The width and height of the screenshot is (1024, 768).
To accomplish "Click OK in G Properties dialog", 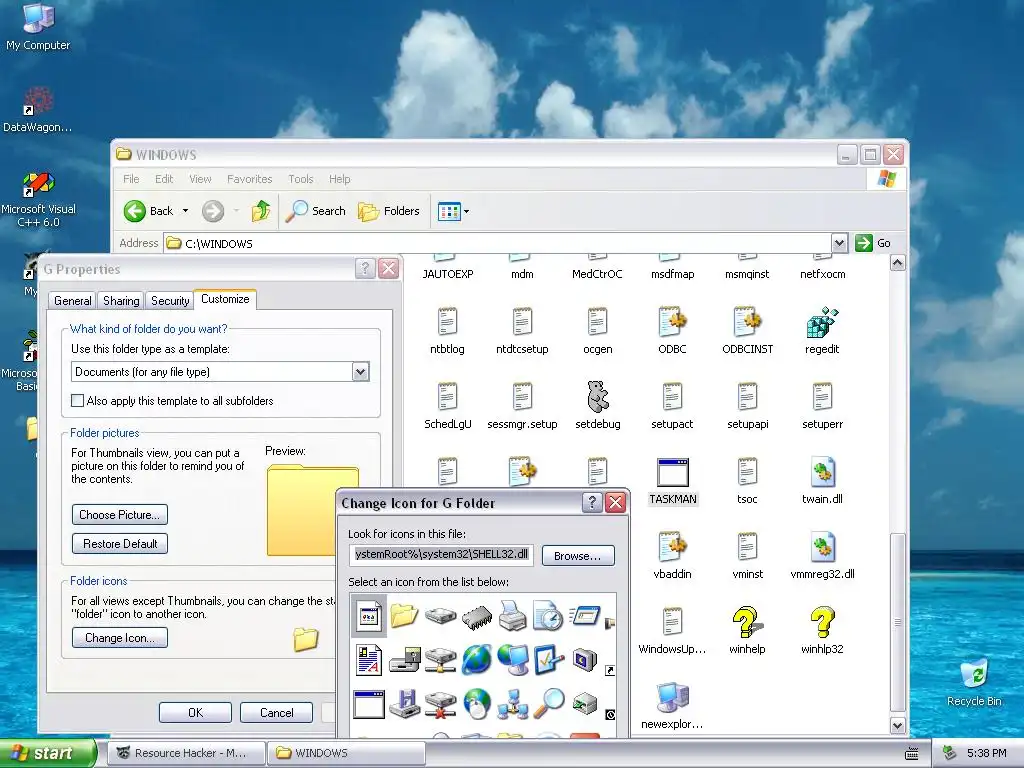I will tap(195, 712).
